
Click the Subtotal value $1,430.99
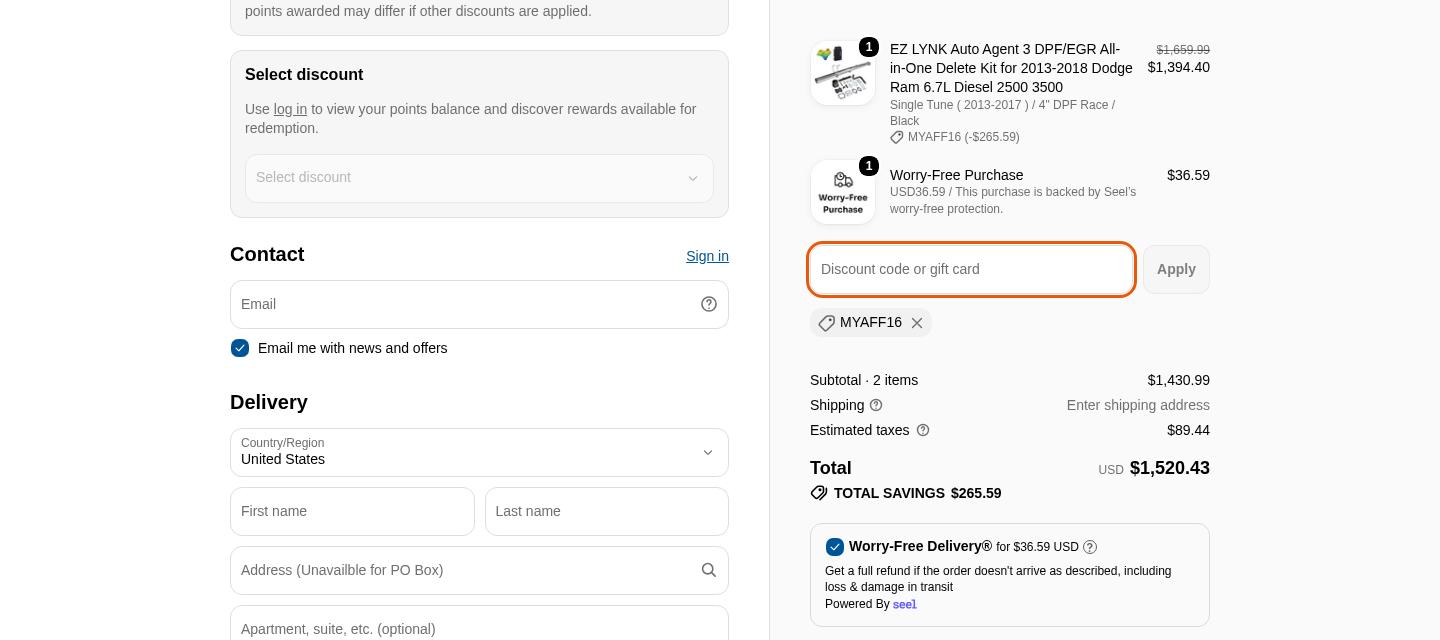1178,380
